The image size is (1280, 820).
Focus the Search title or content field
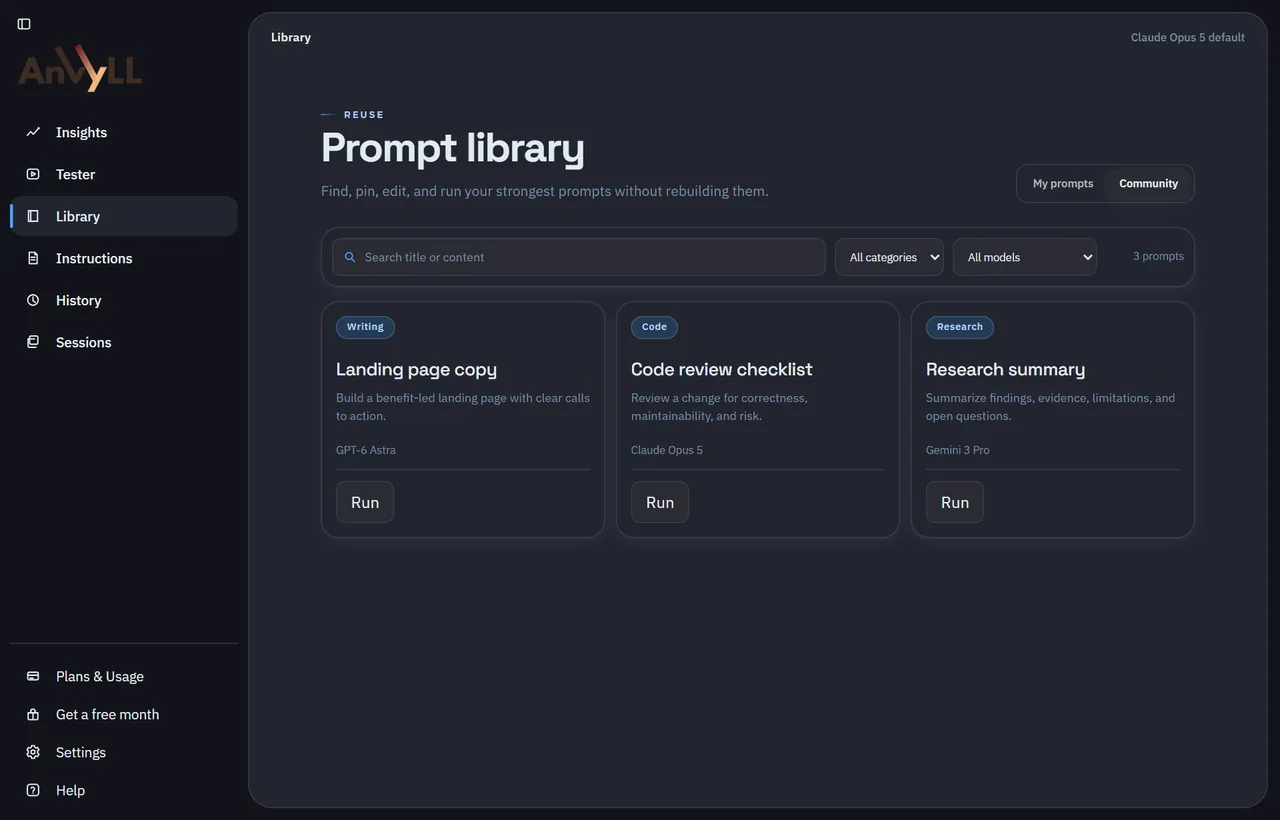579,257
